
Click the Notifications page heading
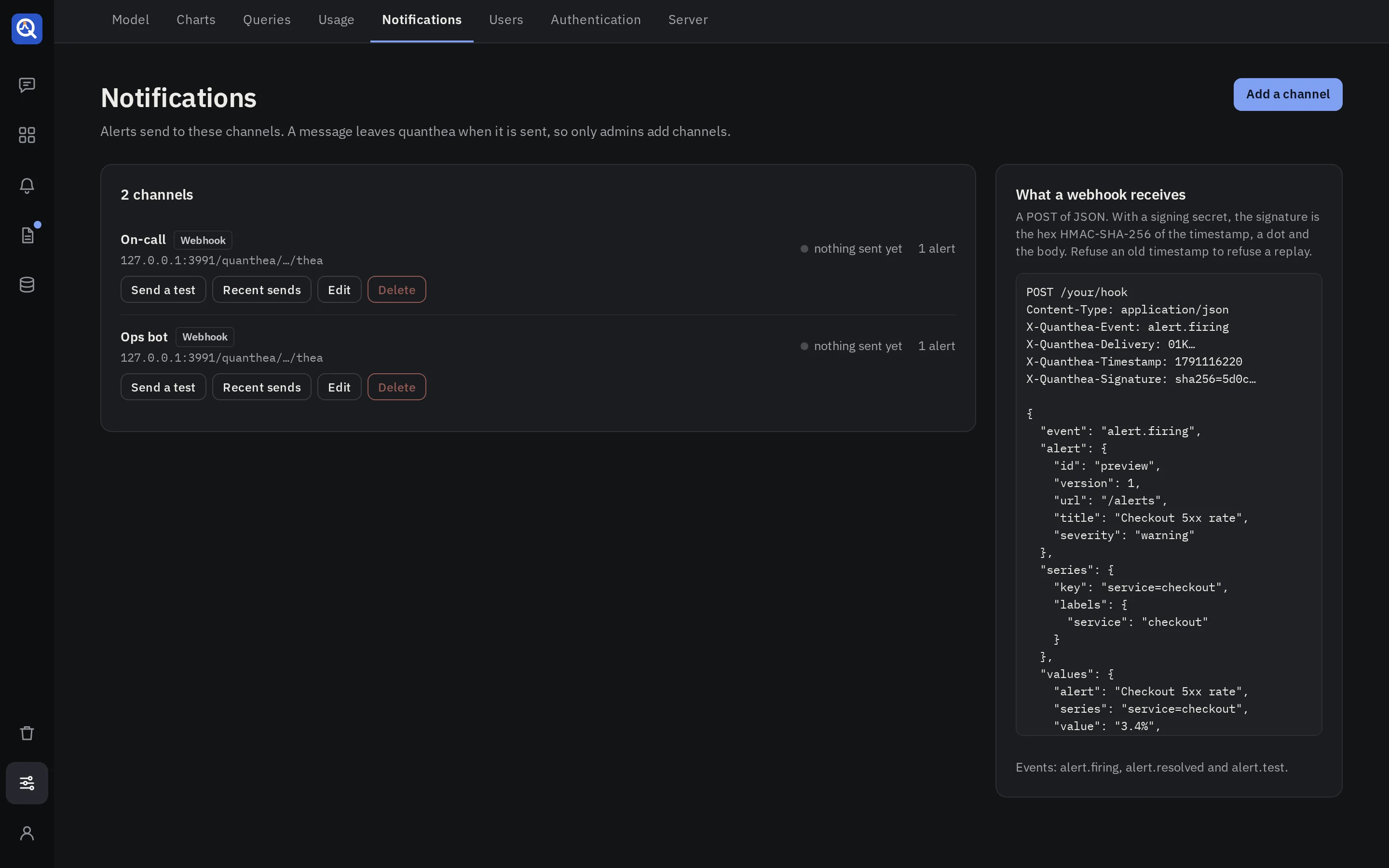[178, 97]
